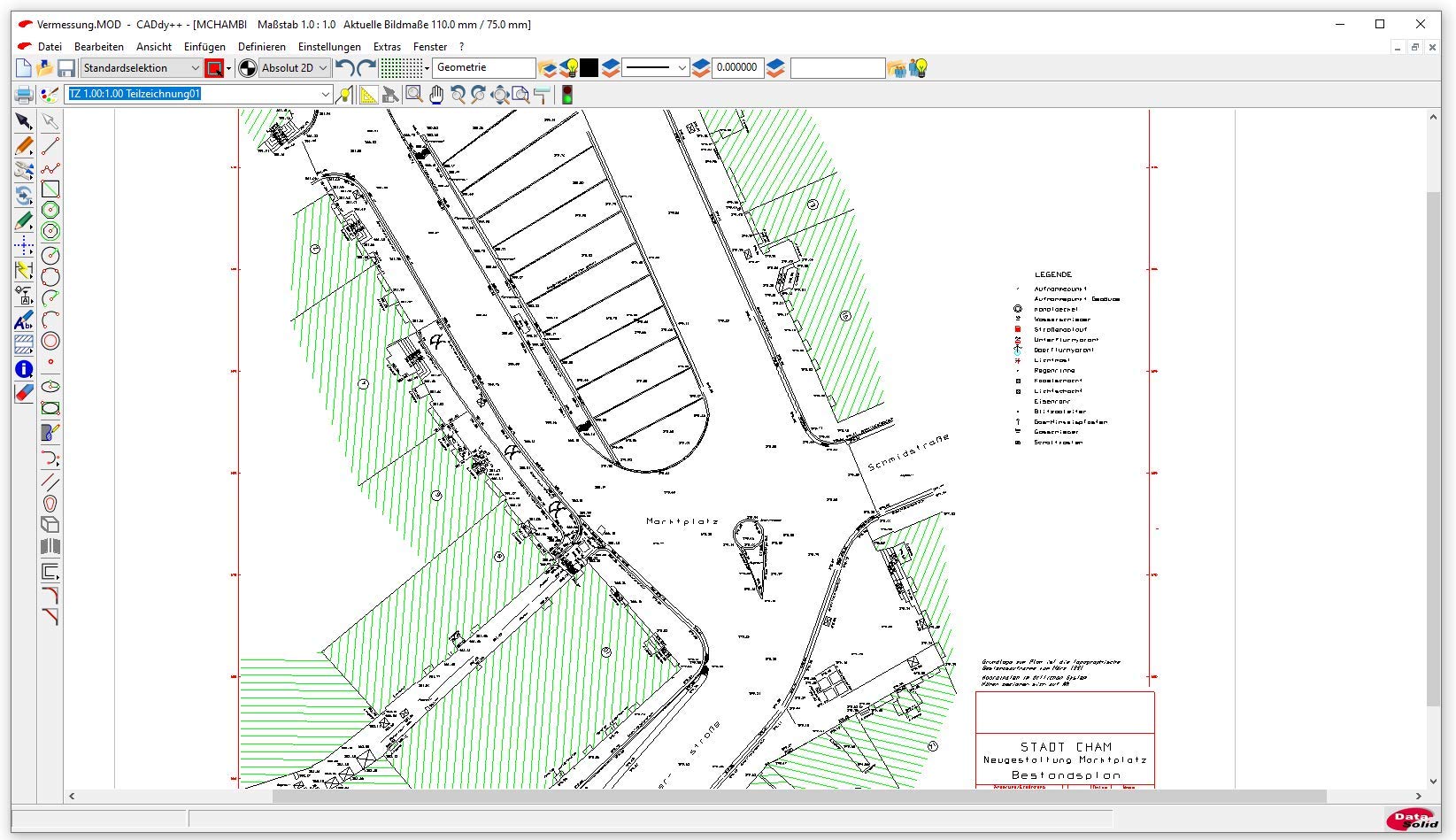Screen dimensions: 1456x840
Task: Click the horizontal scrollbar thumb
Action: point(799,797)
